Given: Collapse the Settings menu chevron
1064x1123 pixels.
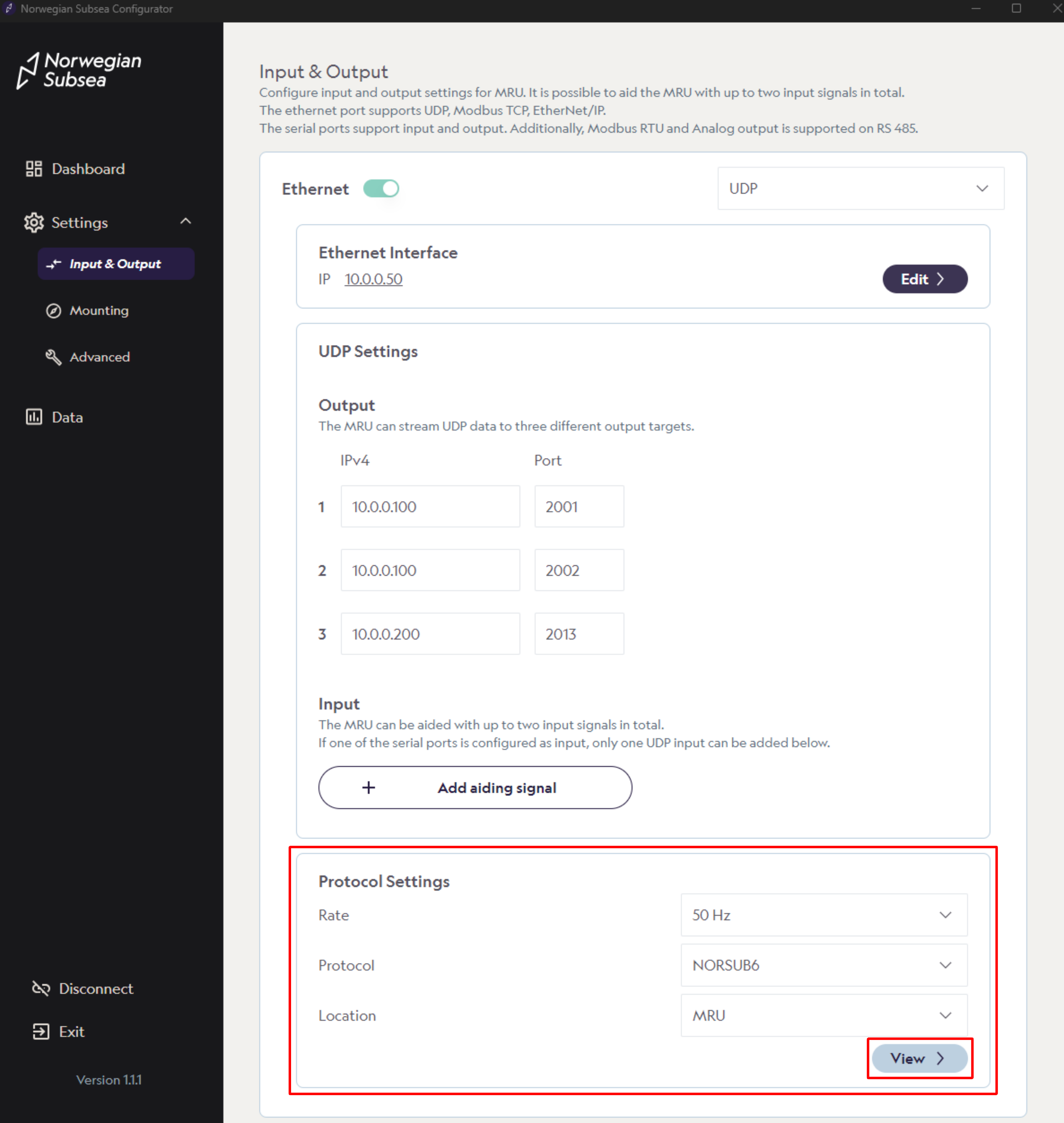Looking at the screenshot, I should click(185, 222).
